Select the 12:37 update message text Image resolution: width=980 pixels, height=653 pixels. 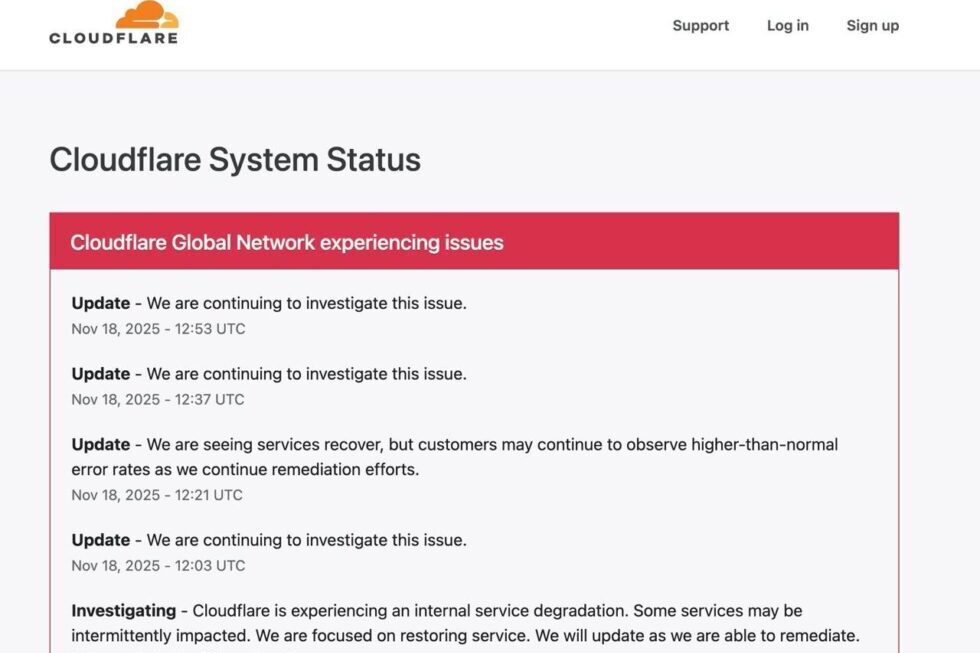[x=306, y=374]
